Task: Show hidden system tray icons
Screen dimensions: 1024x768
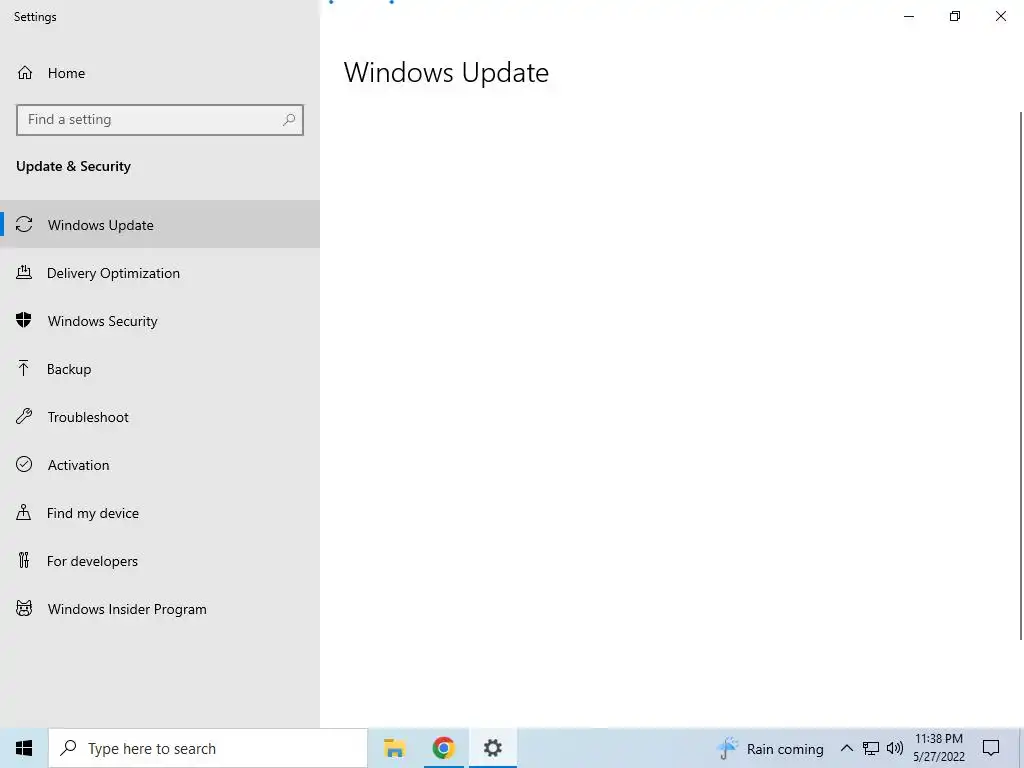Action: point(846,748)
